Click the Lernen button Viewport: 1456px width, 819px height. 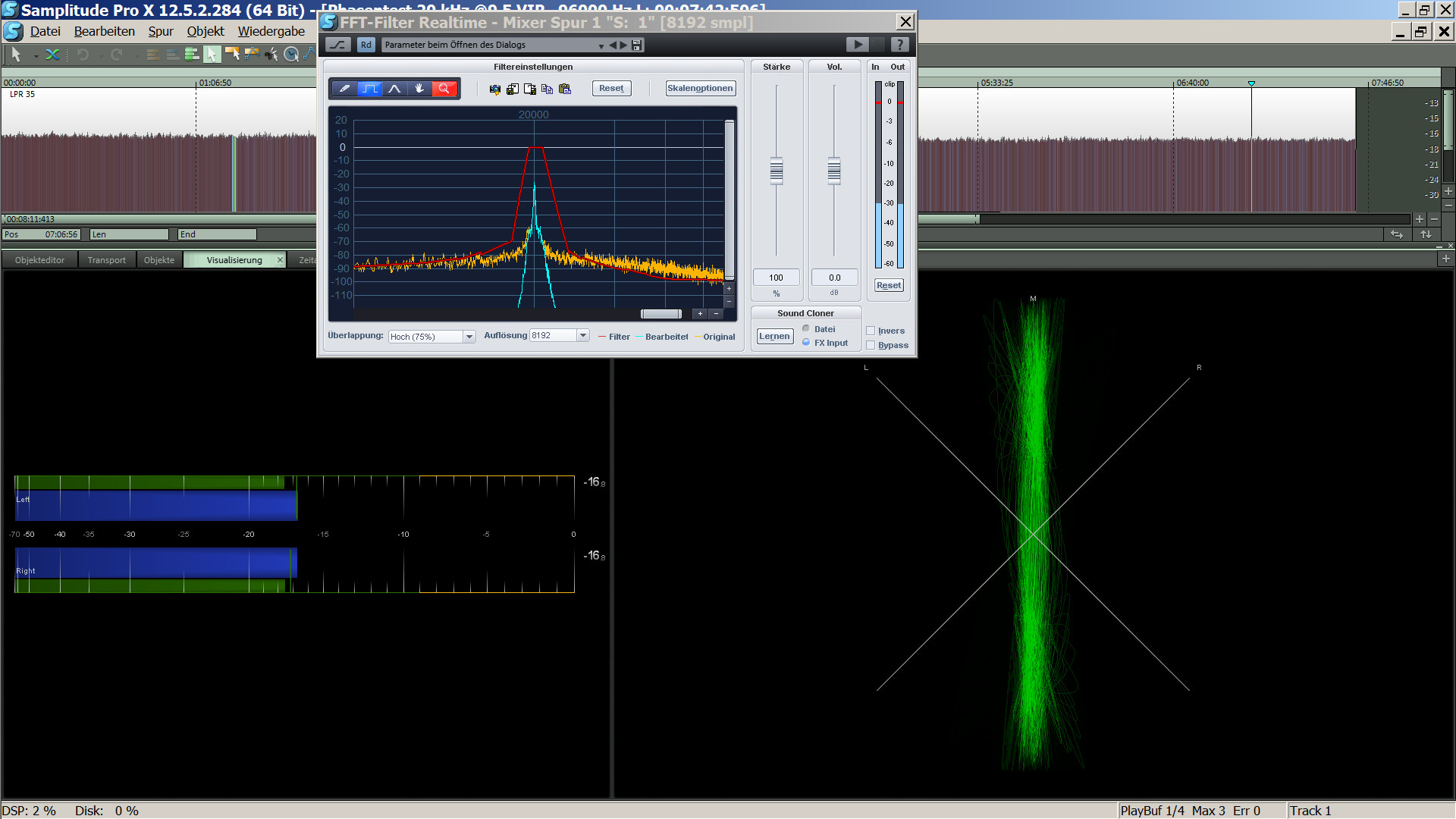pyautogui.click(x=774, y=336)
